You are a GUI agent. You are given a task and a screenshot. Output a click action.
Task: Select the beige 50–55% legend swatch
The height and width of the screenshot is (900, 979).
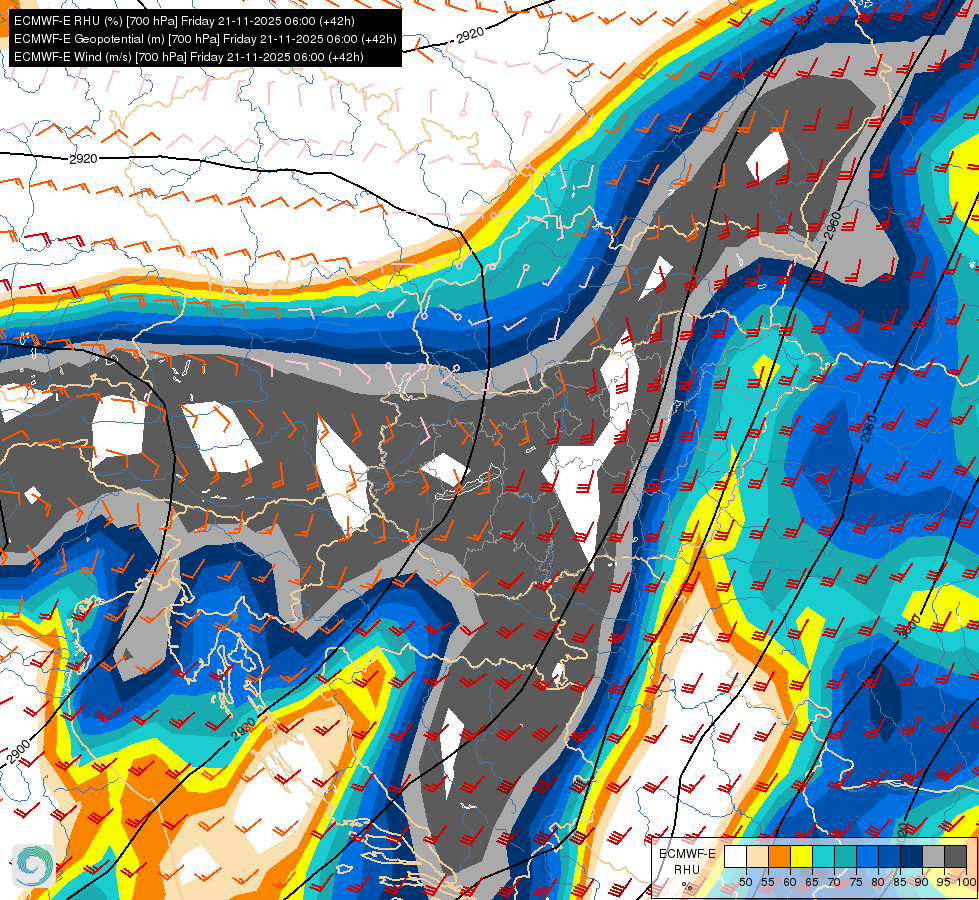click(x=757, y=856)
